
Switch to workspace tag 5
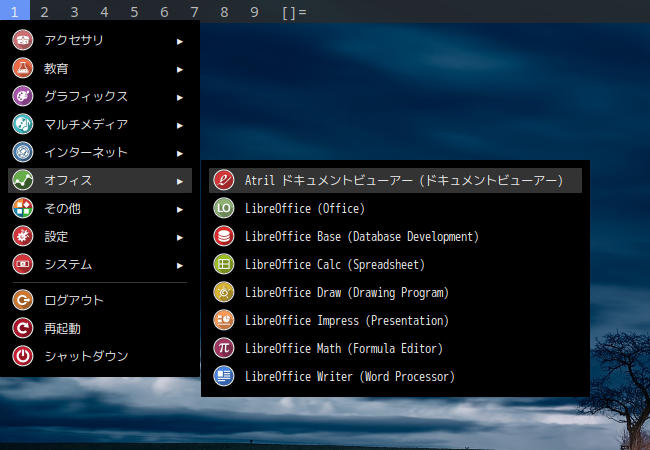[134, 12]
